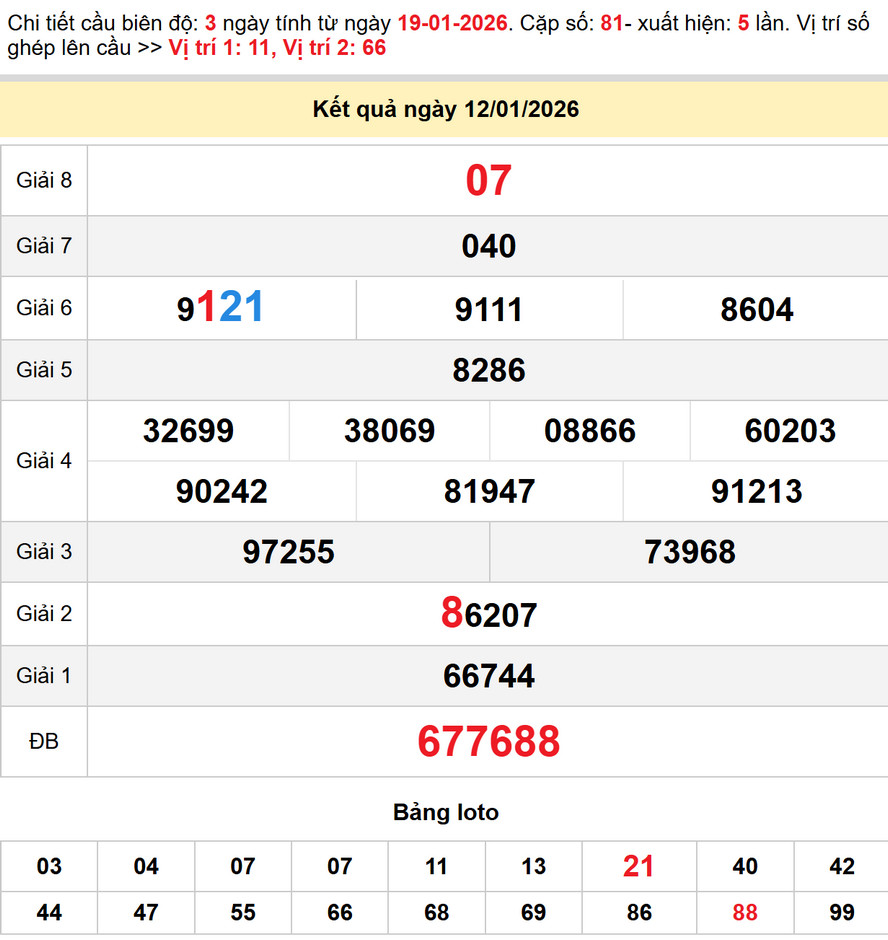Click the Kết quả ngày 12/01/2026 header
888x940 pixels.
pos(445,110)
